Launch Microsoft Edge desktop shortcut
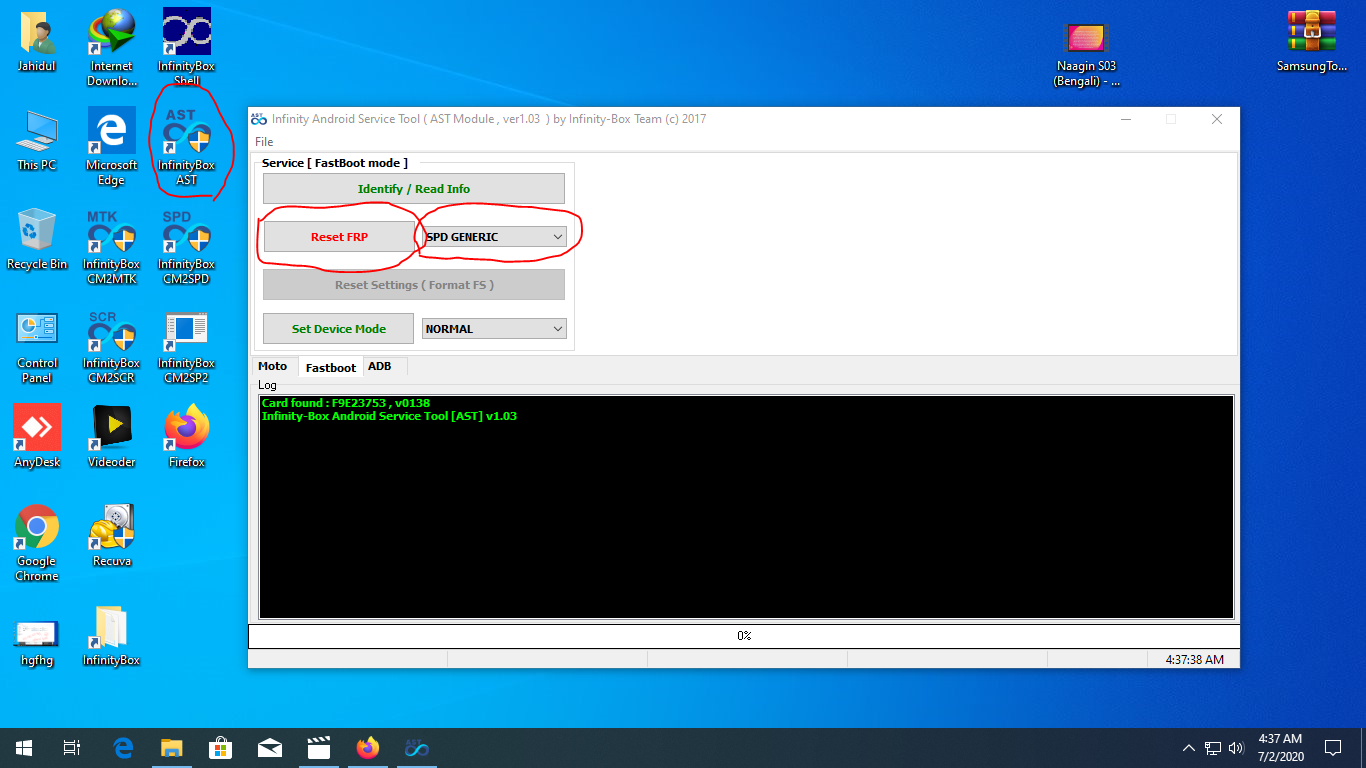 pyautogui.click(x=111, y=147)
